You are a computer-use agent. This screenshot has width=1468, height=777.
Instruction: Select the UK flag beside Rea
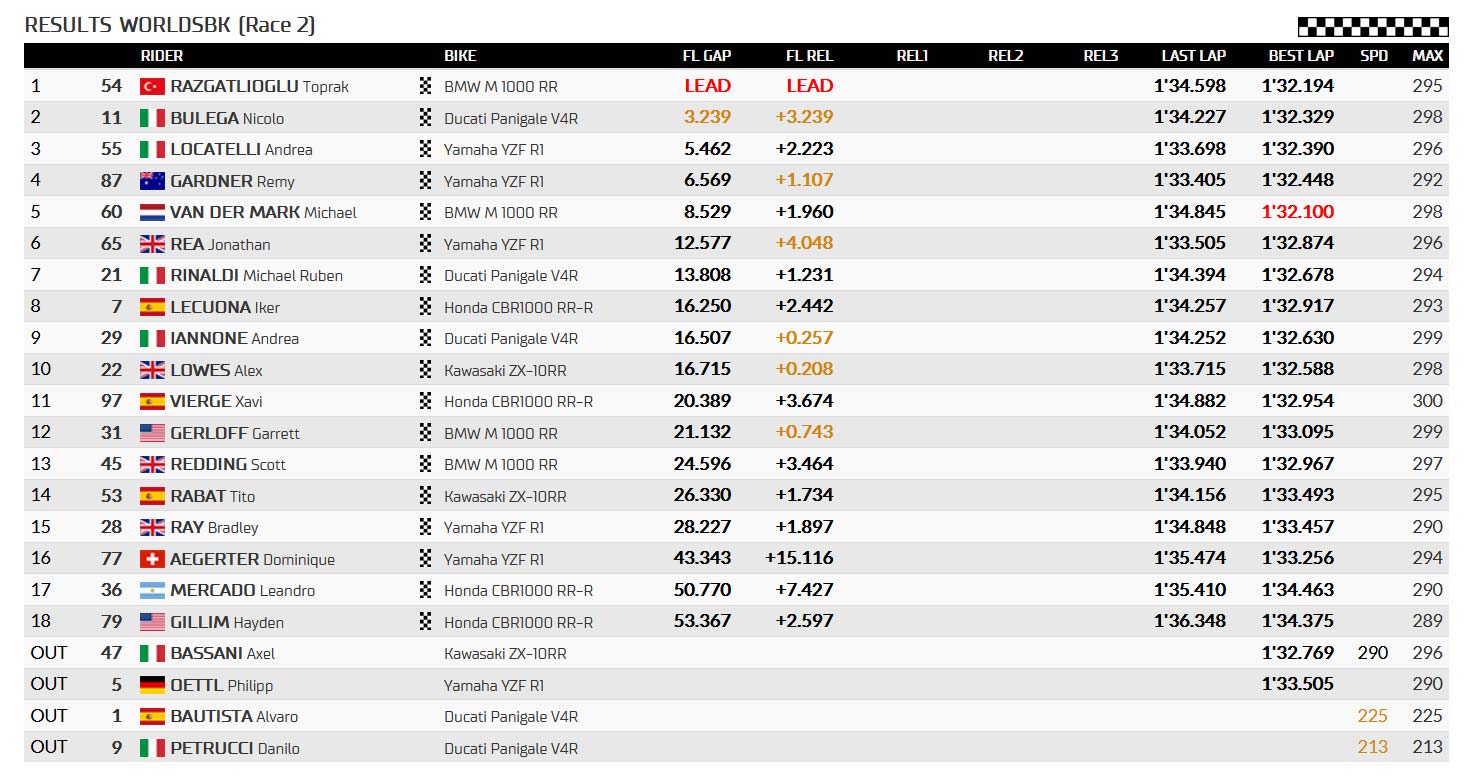click(x=152, y=244)
